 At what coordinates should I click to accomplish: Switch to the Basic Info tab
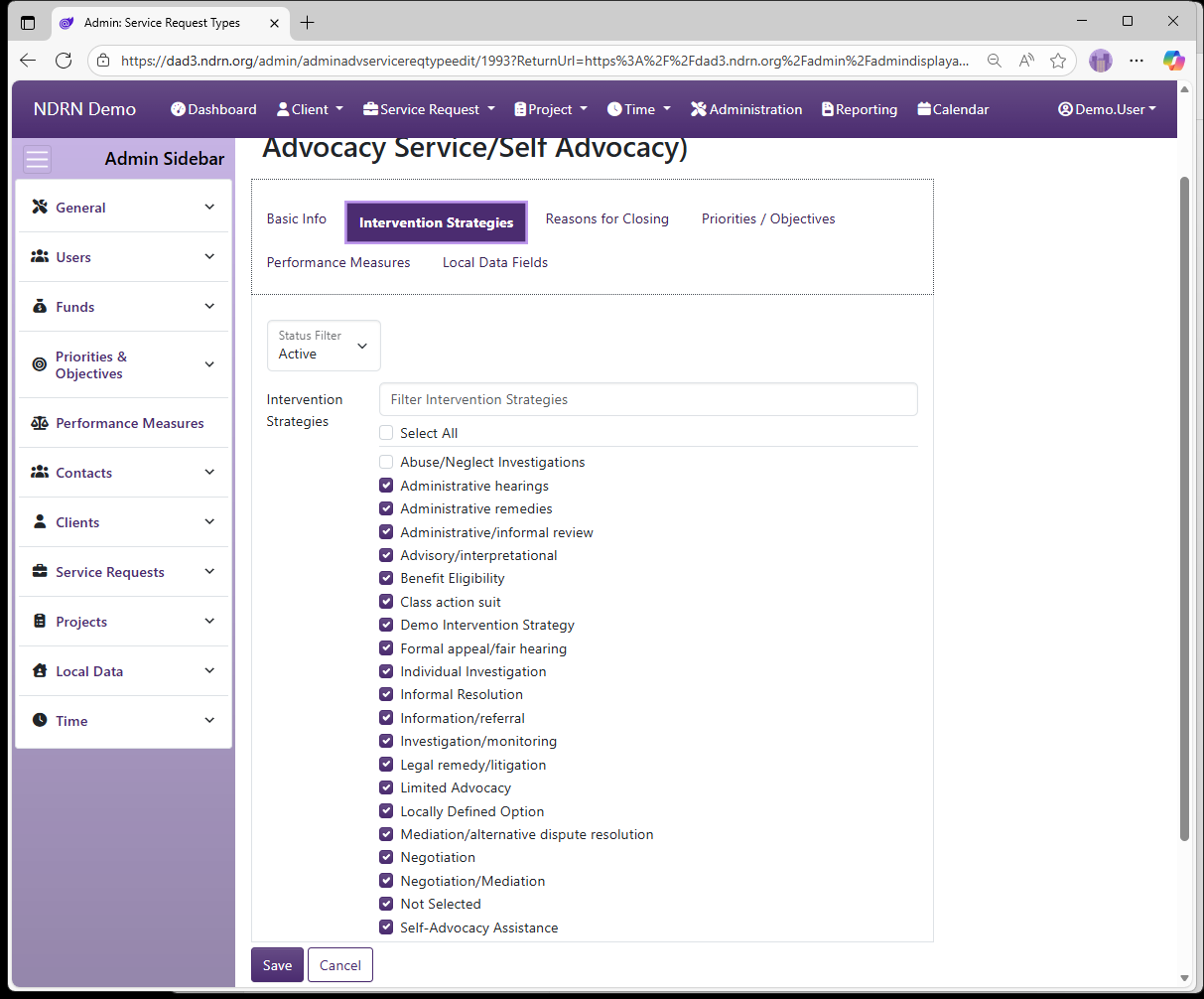tap(297, 218)
